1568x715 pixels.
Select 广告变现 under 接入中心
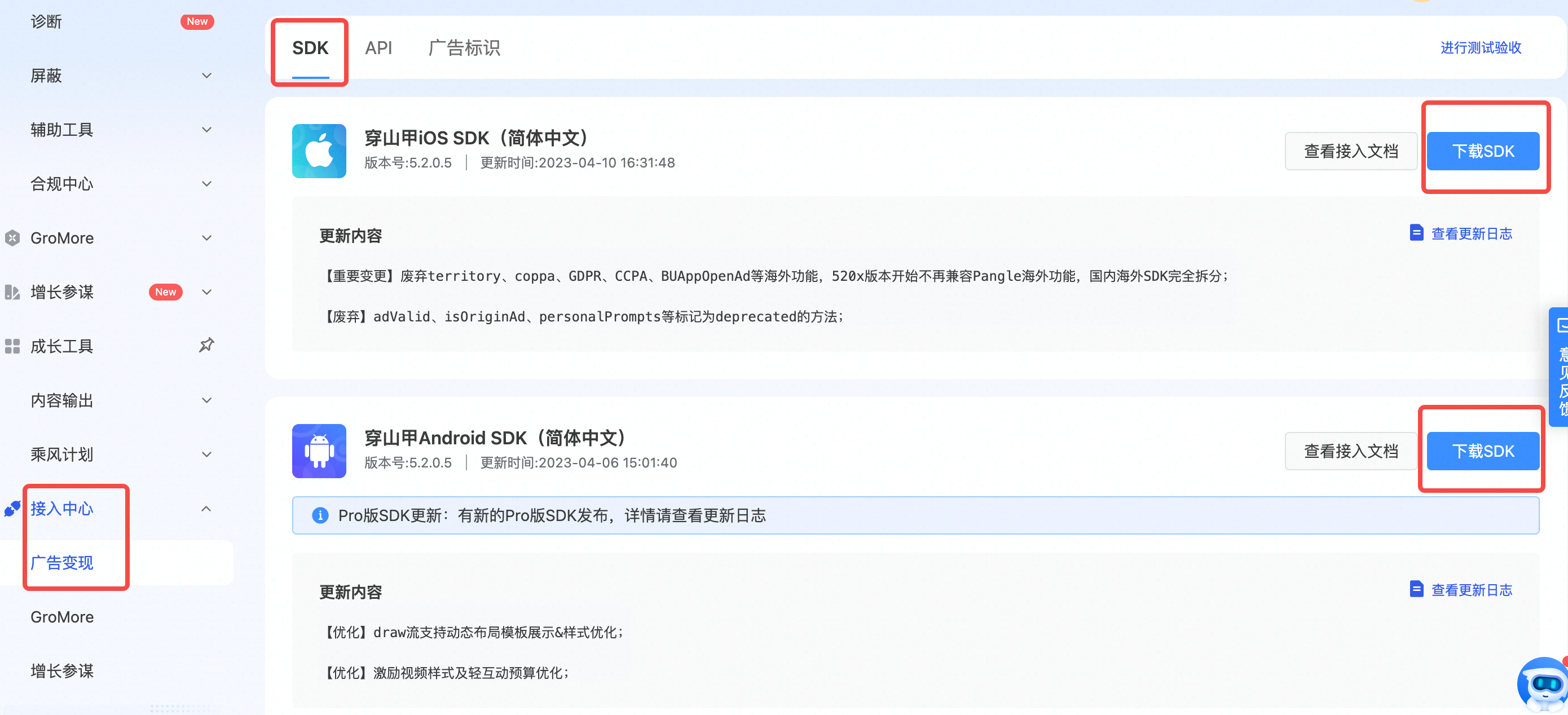point(62,563)
